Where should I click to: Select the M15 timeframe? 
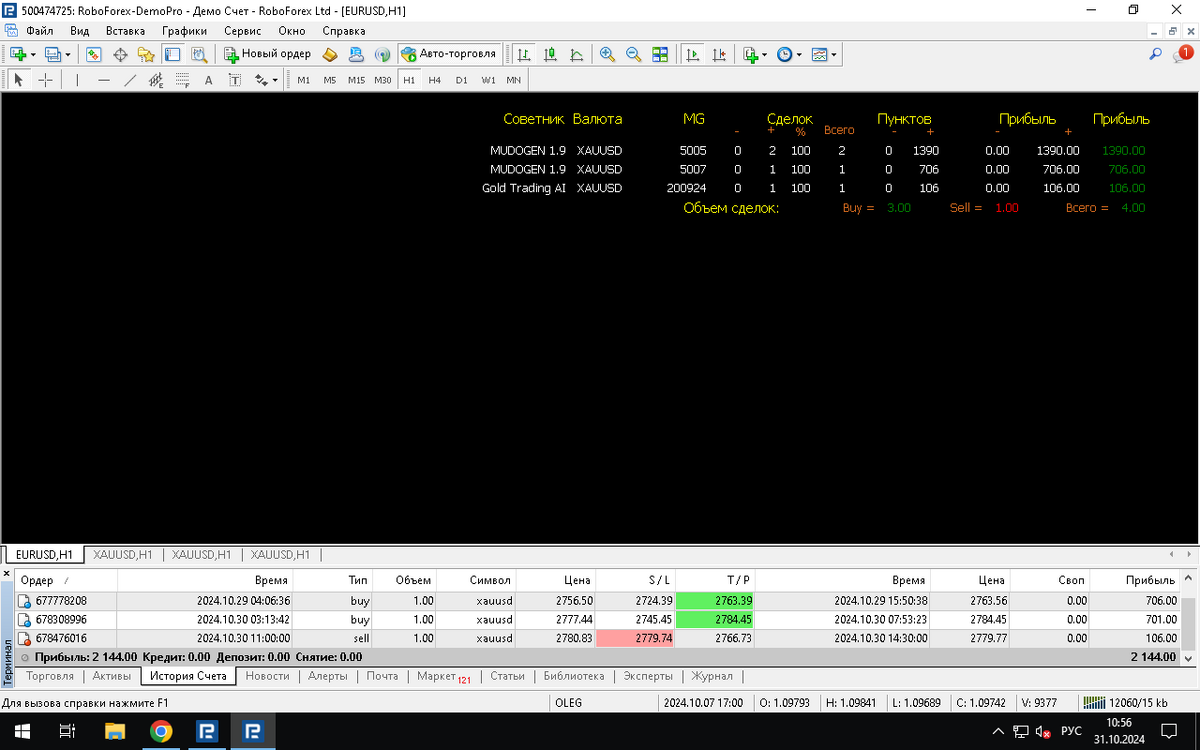tap(356, 80)
